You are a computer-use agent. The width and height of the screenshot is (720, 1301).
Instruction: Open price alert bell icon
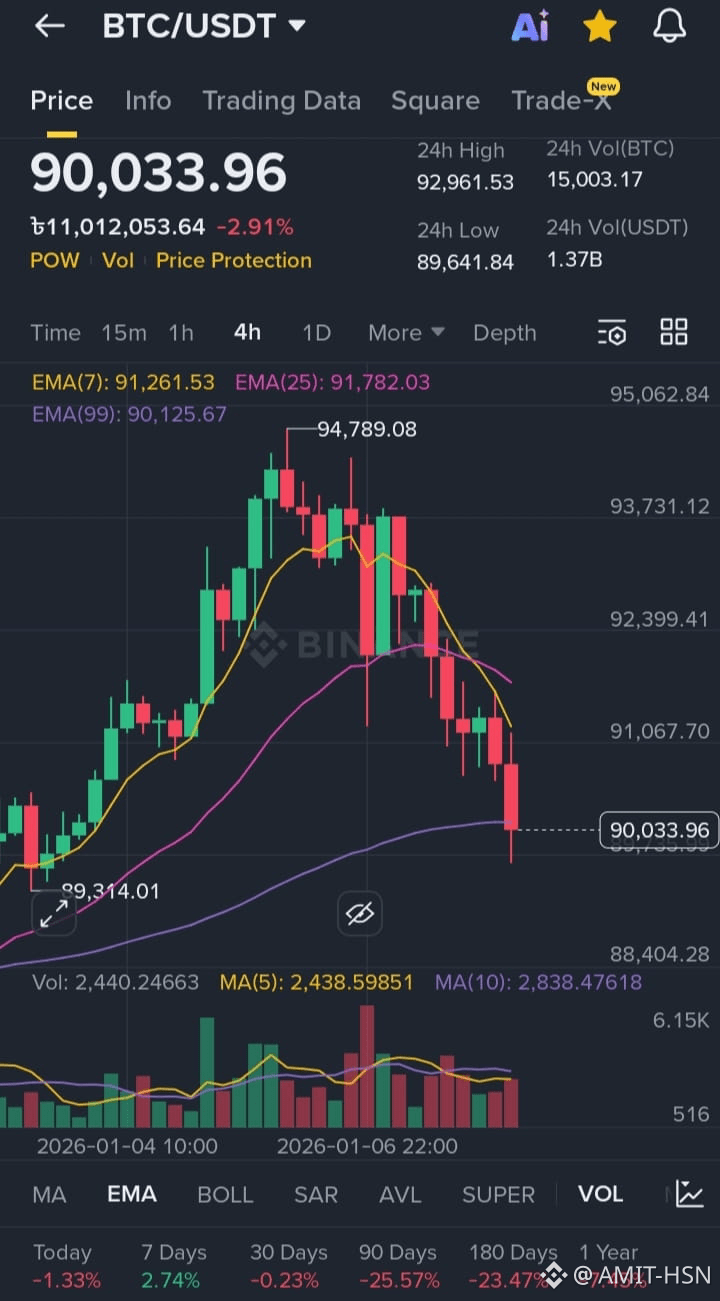(669, 27)
